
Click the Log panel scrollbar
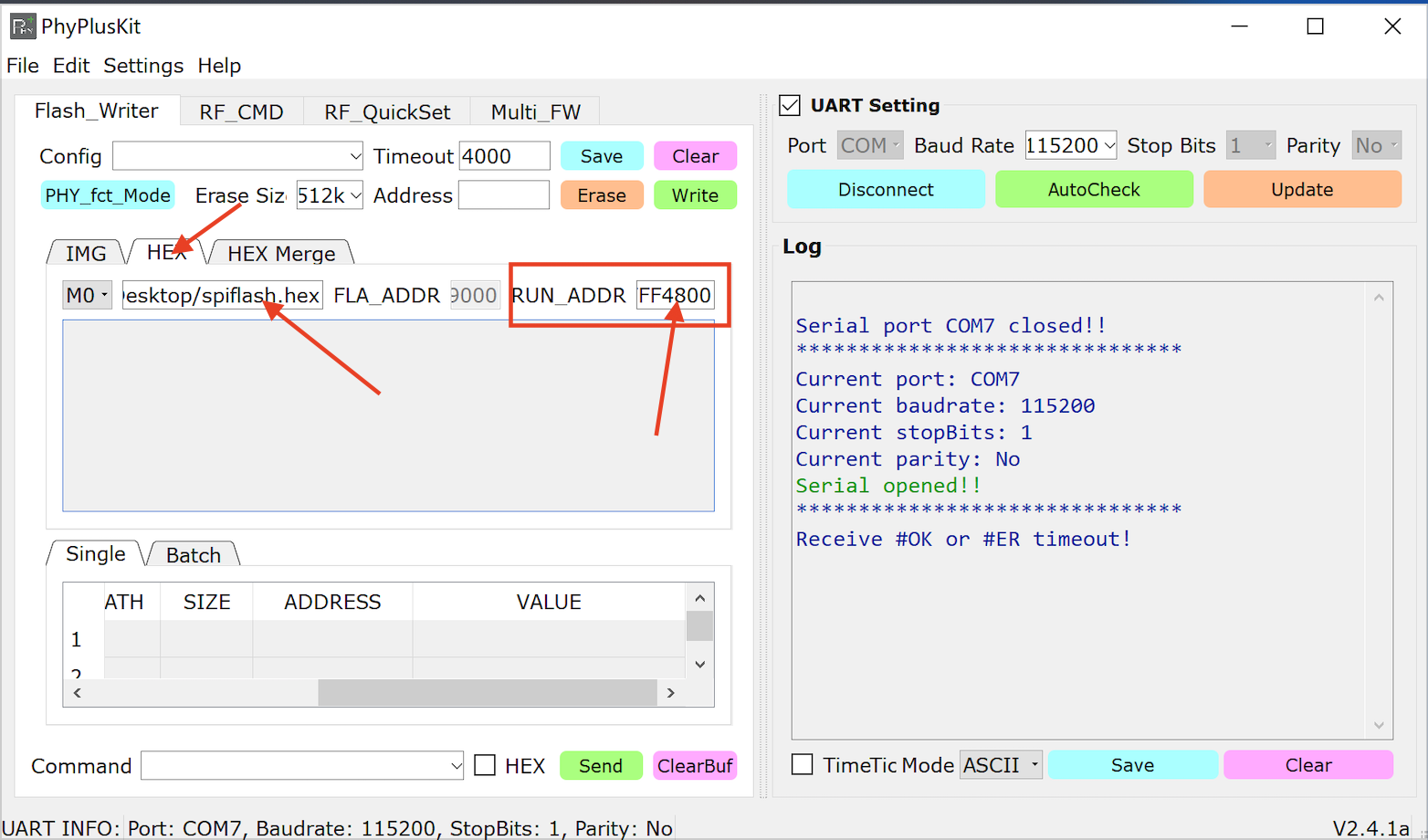[x=1379, y=511]
